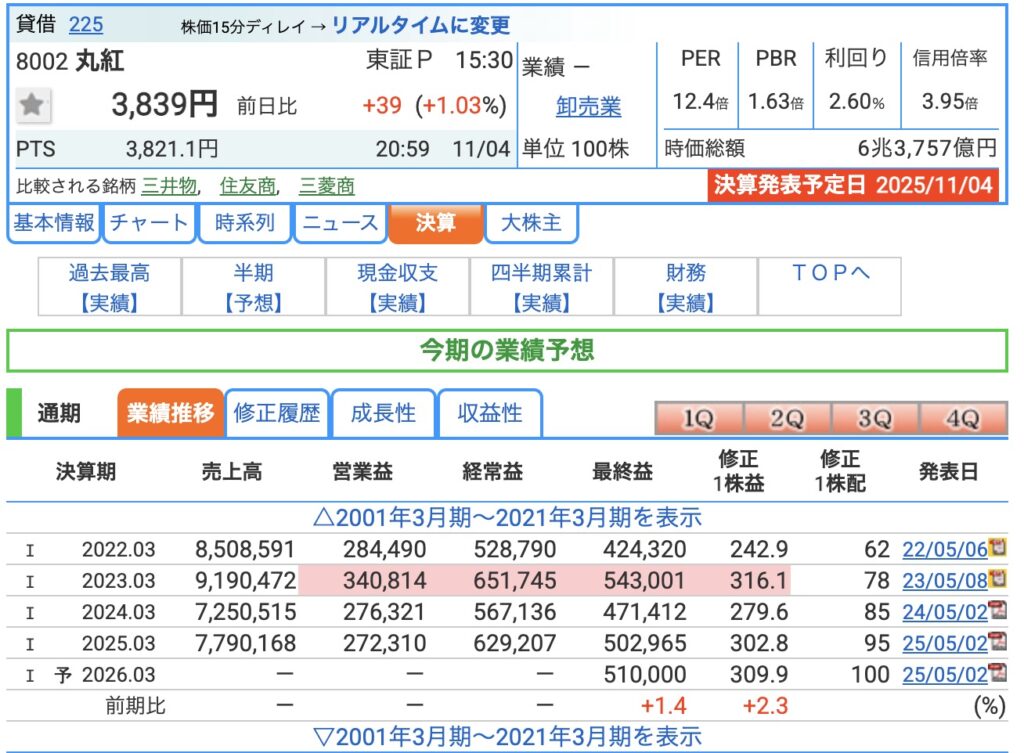Open the report icon beside 23/05/08
This screenshot has width=1024, height=753.
pyautogui.click(x=996, y=578)
